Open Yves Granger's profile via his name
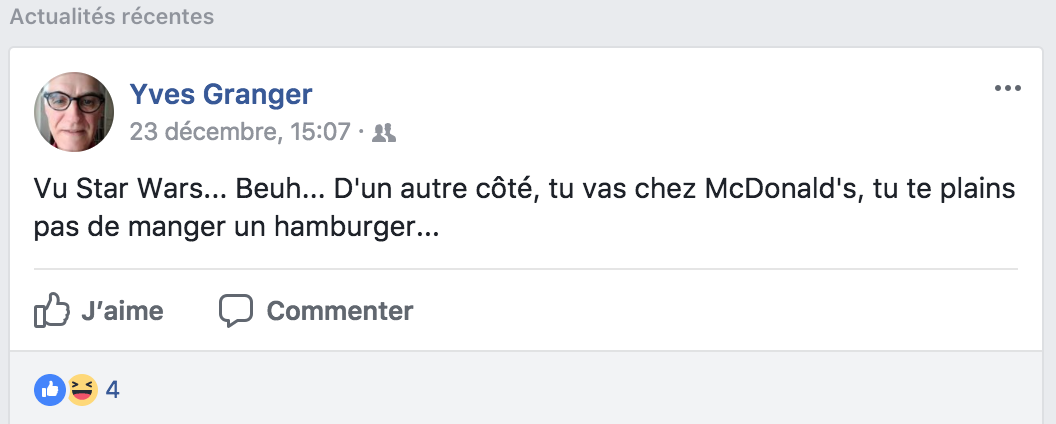This screenshot has width=1056, height=424. pyautogui.click(x=221, y=94)
